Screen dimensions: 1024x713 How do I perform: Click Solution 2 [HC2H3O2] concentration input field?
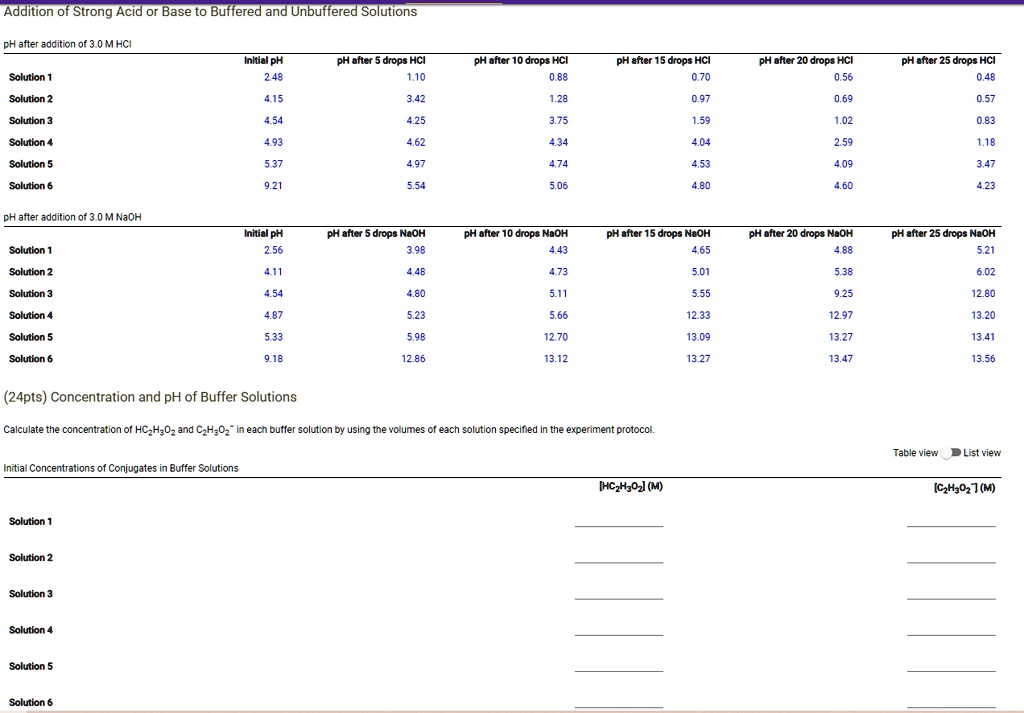pos(618,556)
